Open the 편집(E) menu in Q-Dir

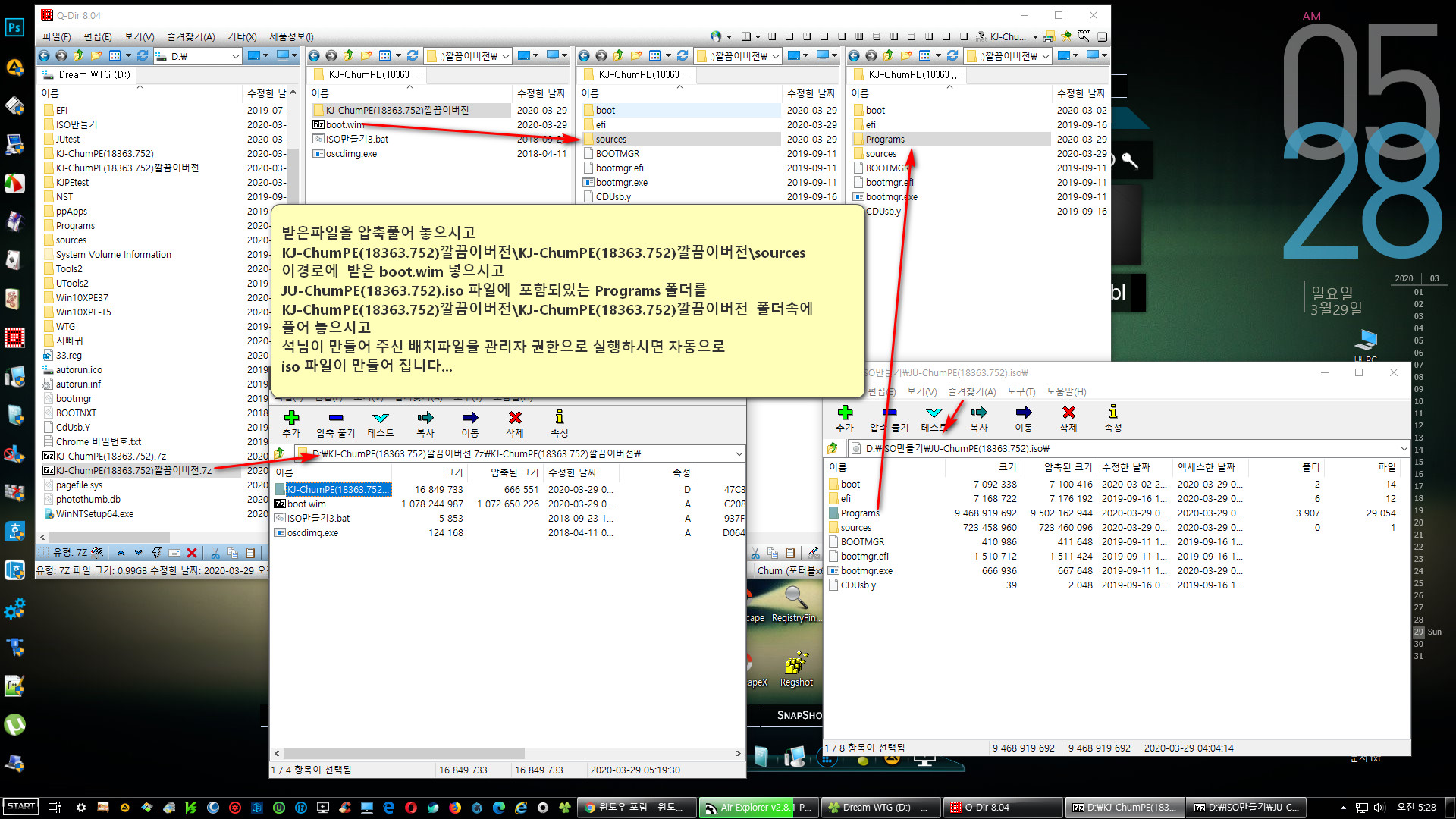pyautogui.click(x=97, y=36)
